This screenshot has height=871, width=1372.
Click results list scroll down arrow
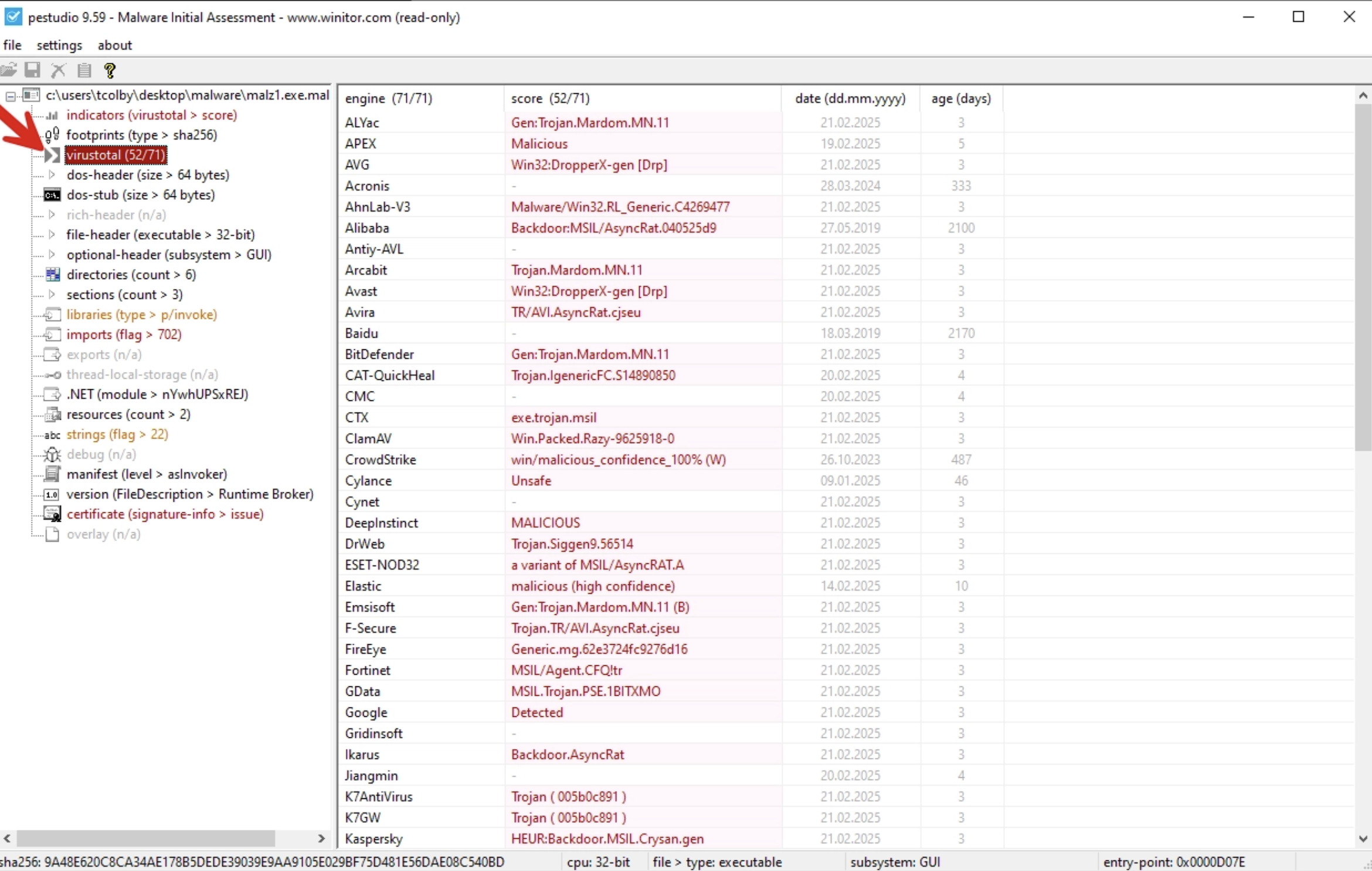[1363, 839]
